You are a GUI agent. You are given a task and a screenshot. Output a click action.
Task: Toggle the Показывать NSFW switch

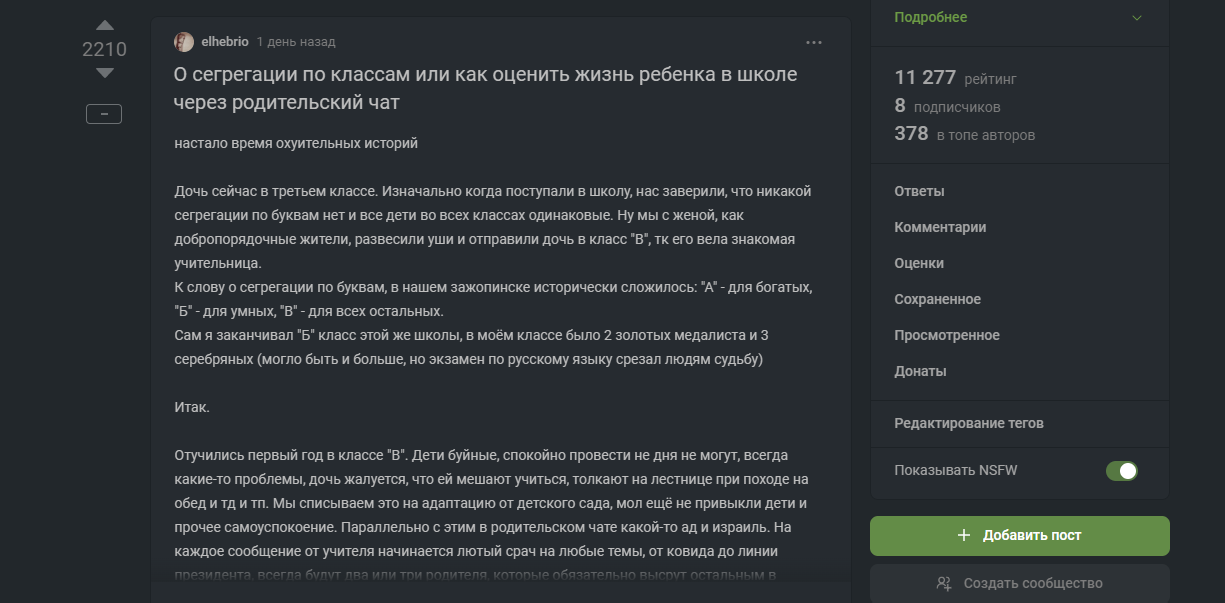(x=1122, y=471)
